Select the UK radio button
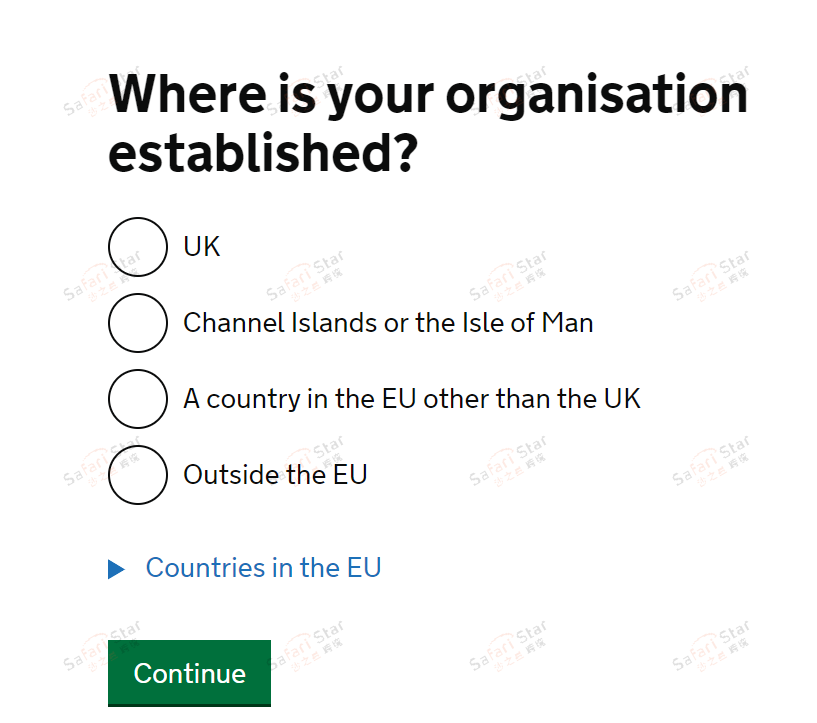The width and height of the screenshot is (817, 723). [x=137, y=247]
